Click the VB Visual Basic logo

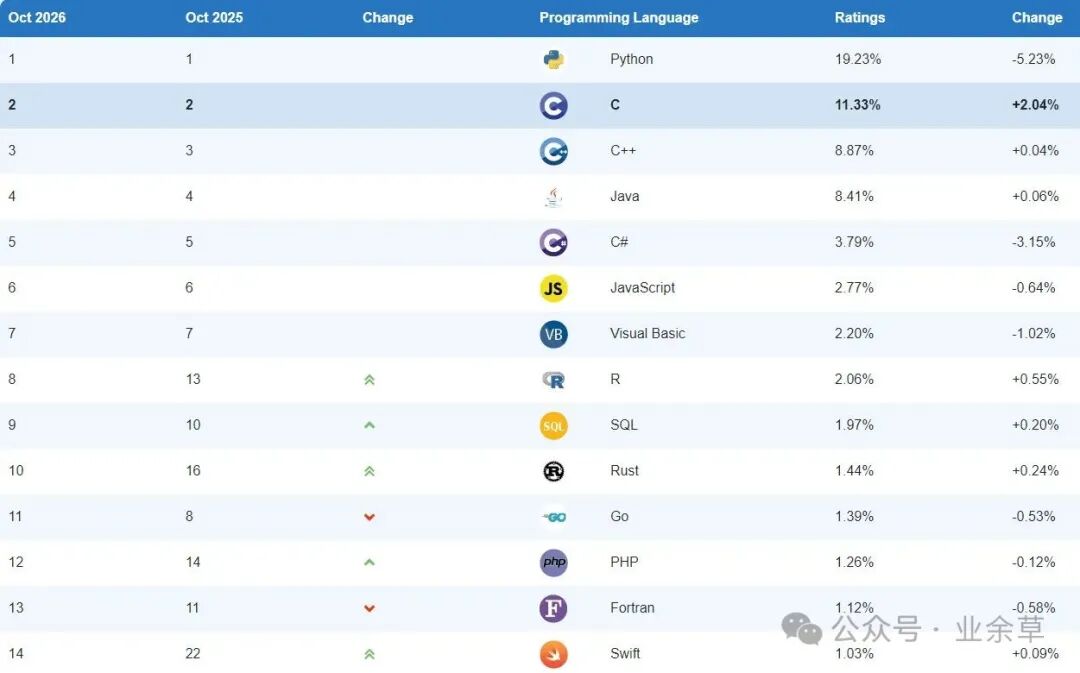tap(553, 334)
